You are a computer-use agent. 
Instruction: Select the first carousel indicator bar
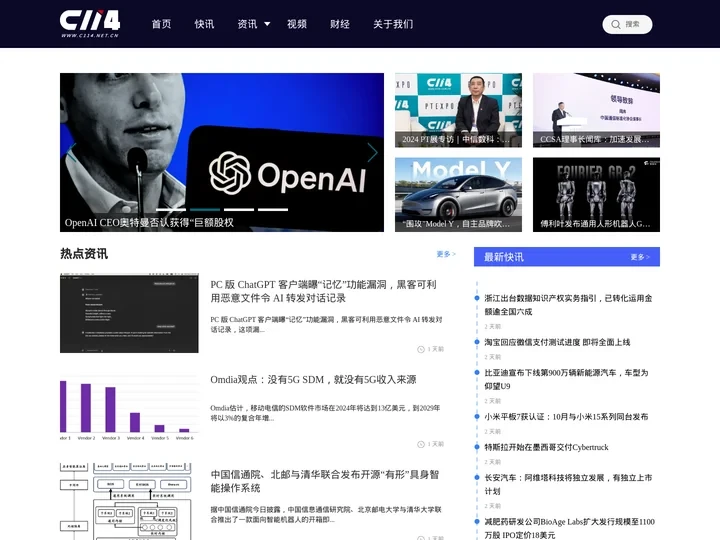171,209
